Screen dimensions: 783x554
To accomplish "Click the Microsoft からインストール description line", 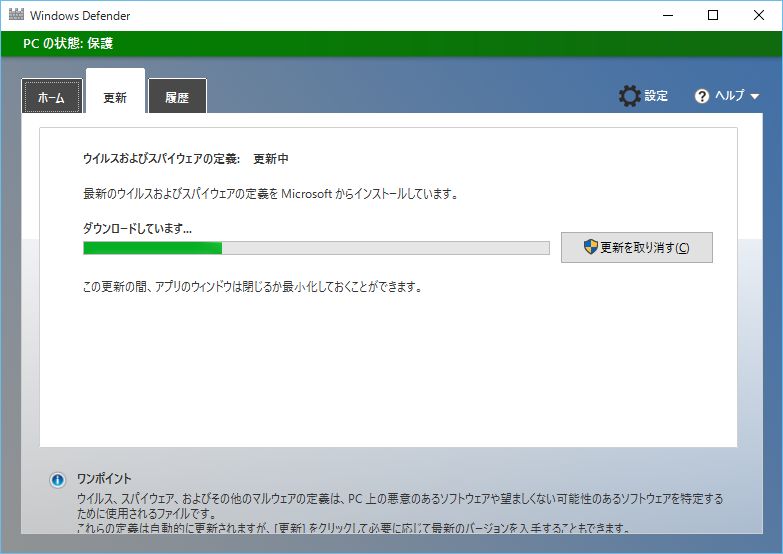I will coord(271,194).
